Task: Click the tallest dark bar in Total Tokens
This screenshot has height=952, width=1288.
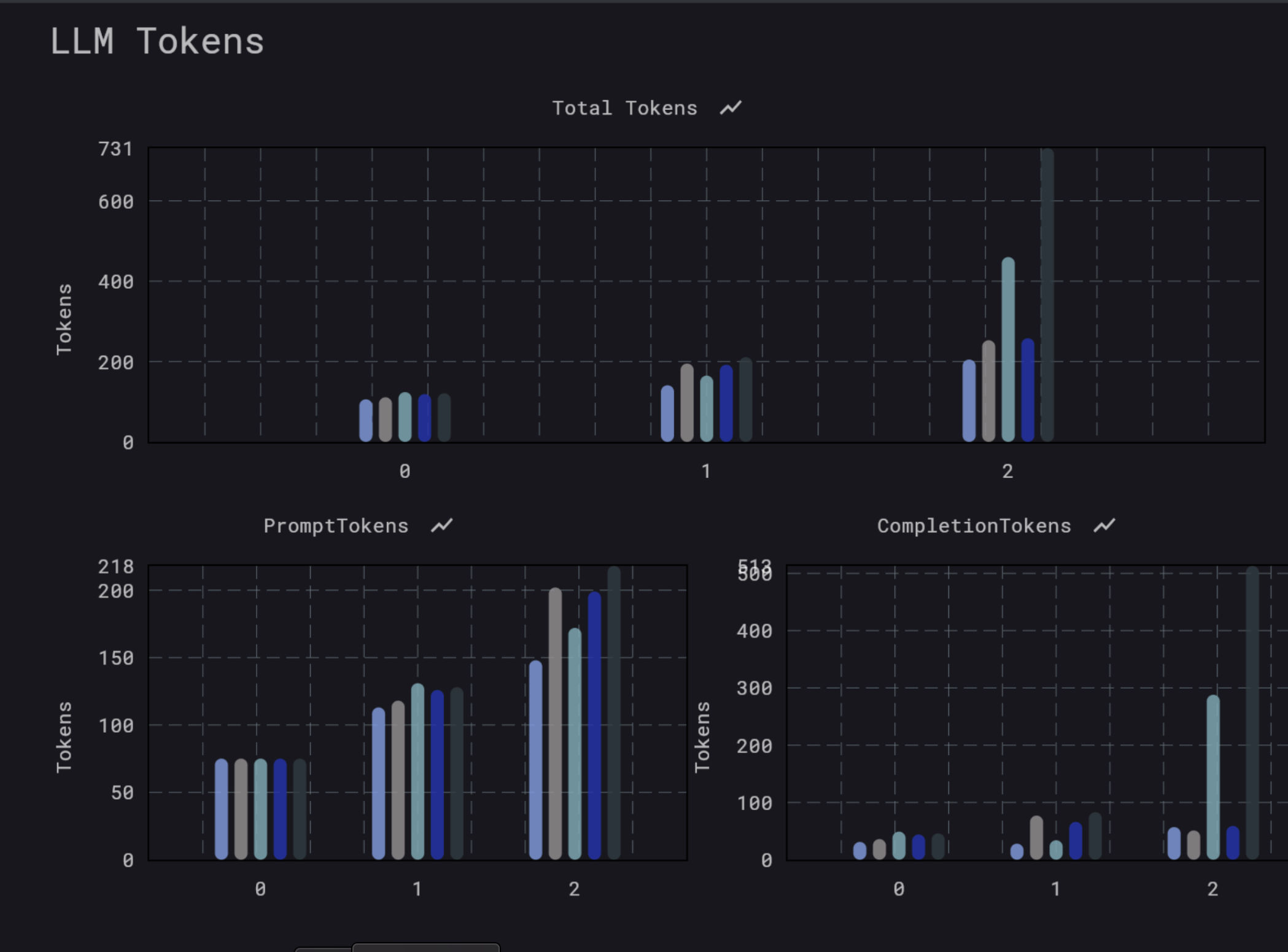Action: click(x=1047, y=295)
